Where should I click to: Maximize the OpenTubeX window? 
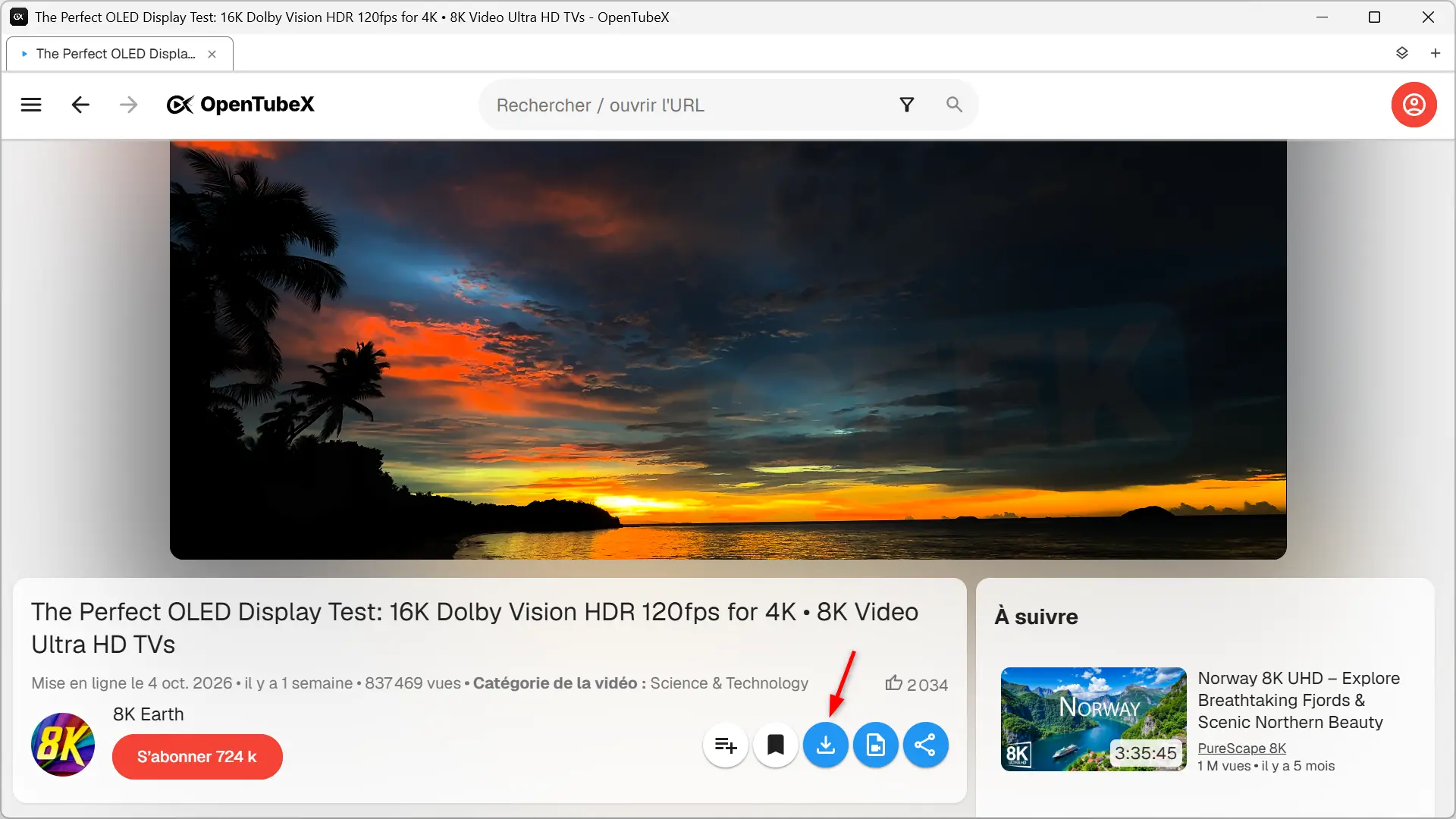(x=1374, y=17)
